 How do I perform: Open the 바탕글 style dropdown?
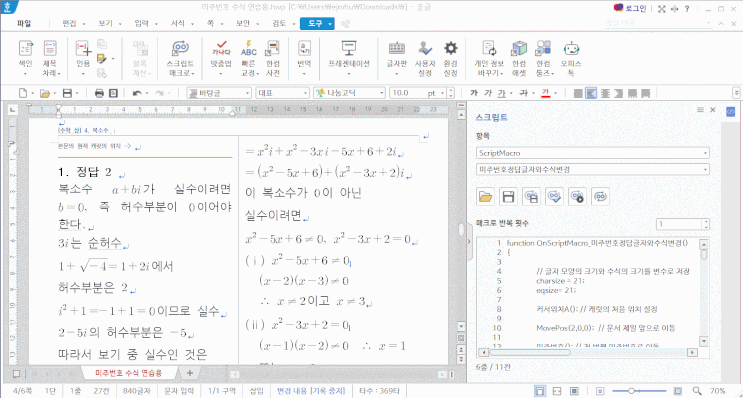click(x=219, y=93)
